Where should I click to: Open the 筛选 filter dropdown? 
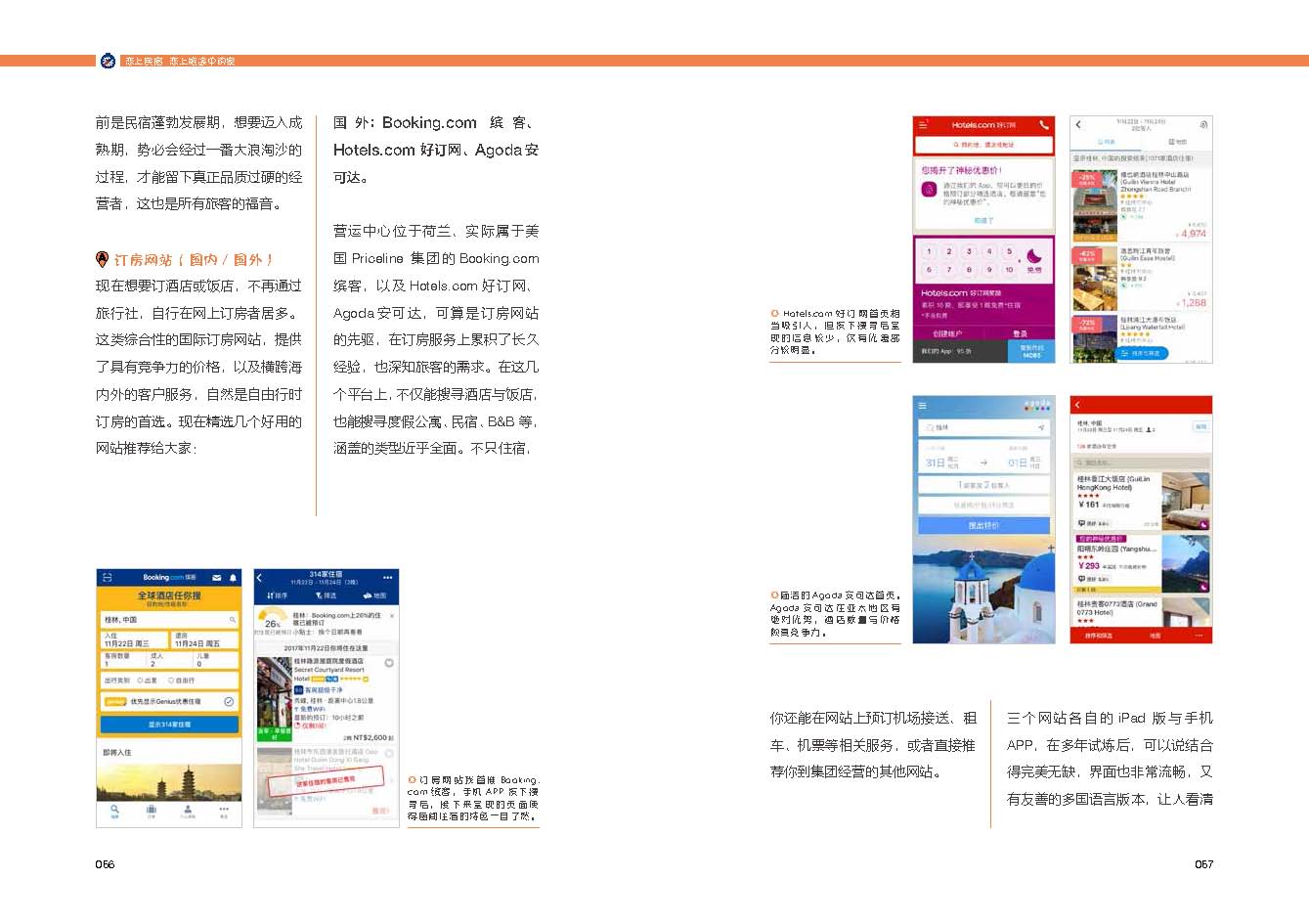[326, 595]
